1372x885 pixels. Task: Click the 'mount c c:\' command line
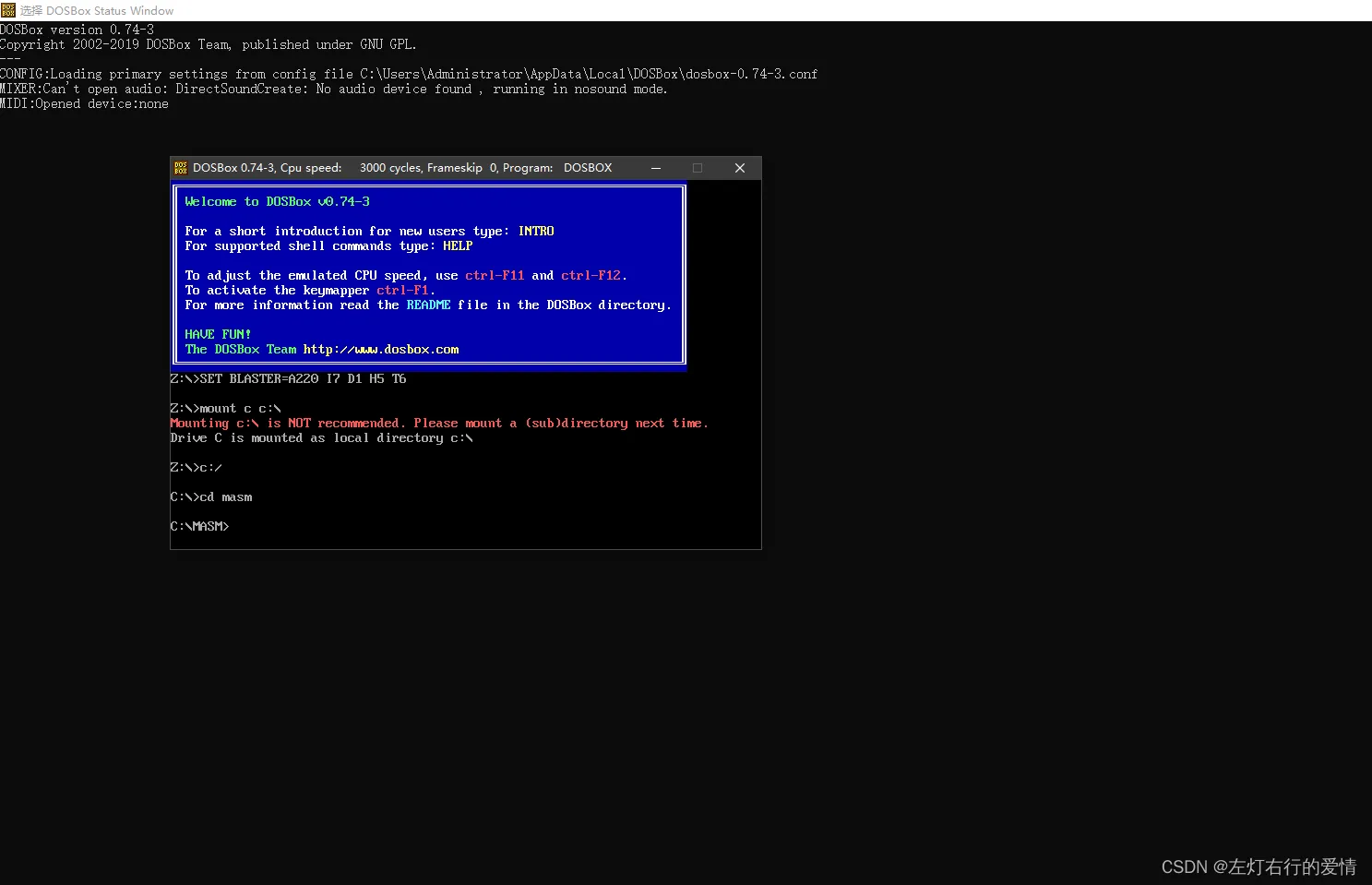[x=226, y=408]
